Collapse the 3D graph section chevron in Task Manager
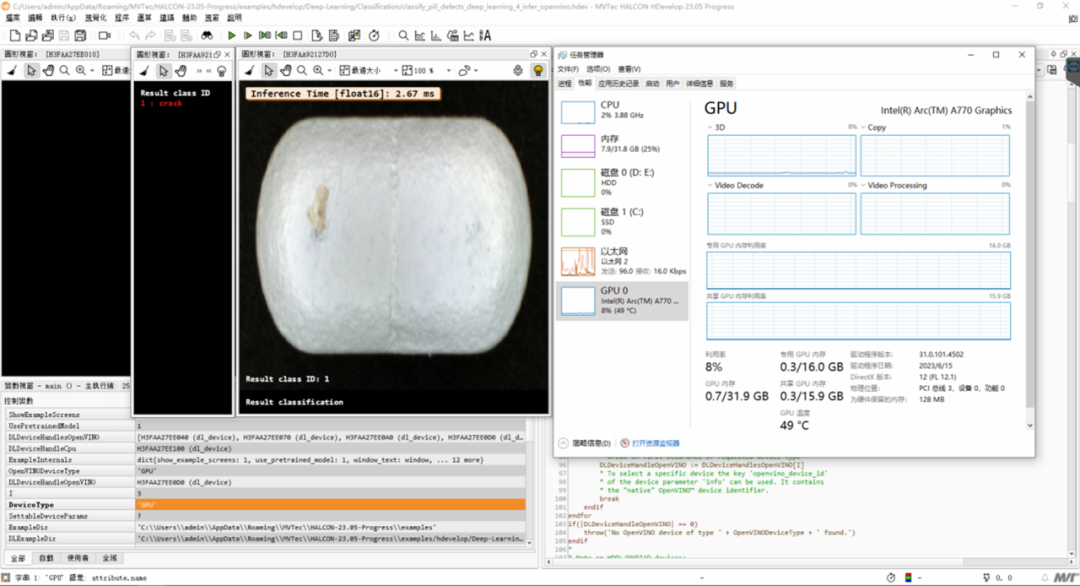This screenshot has width=1080, height=586. (x=710, y=127)
